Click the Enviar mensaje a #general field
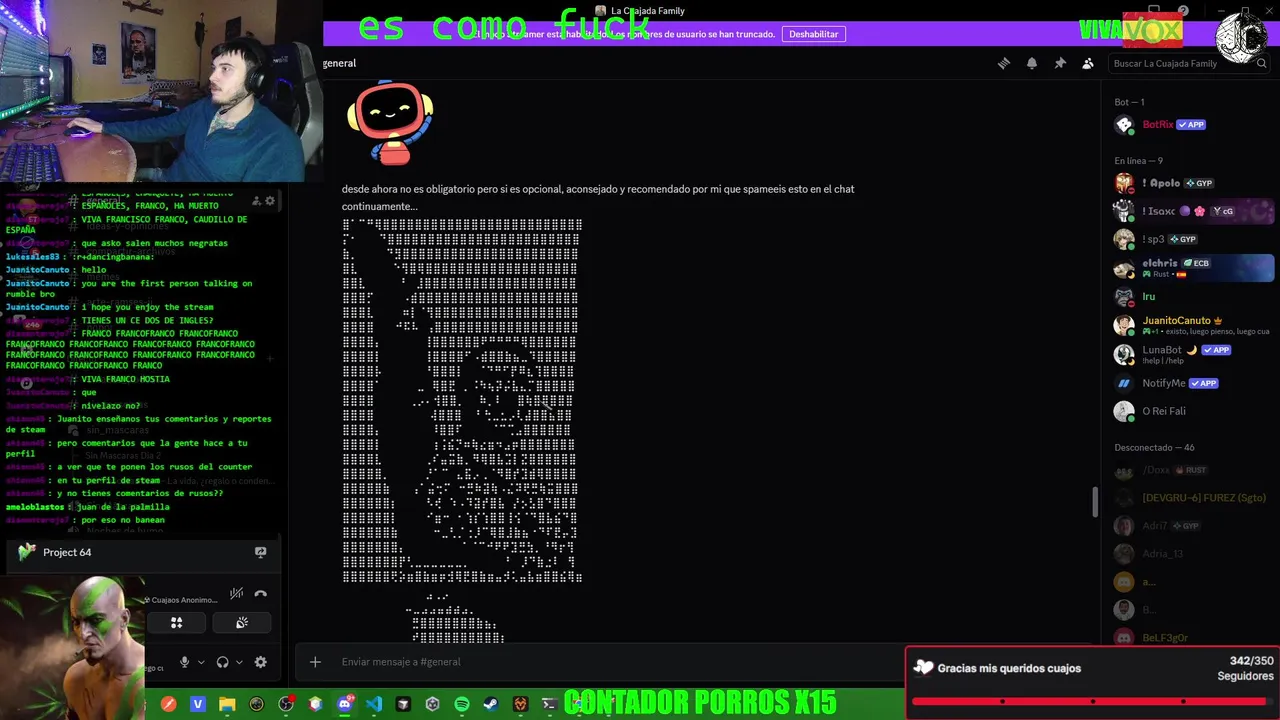 tap(620, 662)
